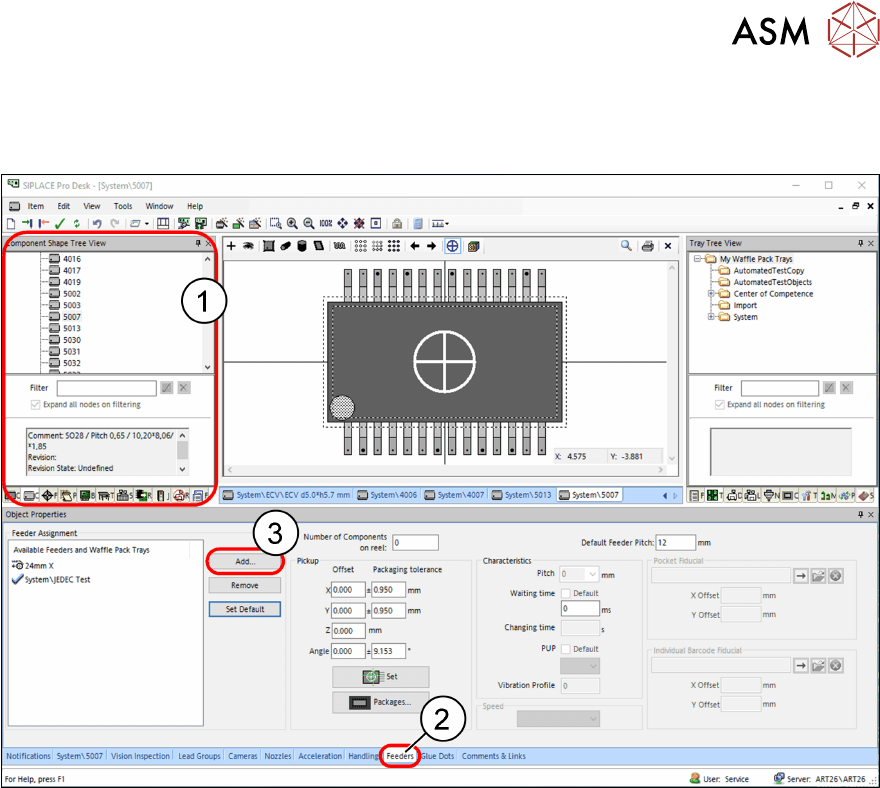The image size is (880, 788).
Task: Click the down arrow in comment box scrollbar
Action: tap(182, 469)
